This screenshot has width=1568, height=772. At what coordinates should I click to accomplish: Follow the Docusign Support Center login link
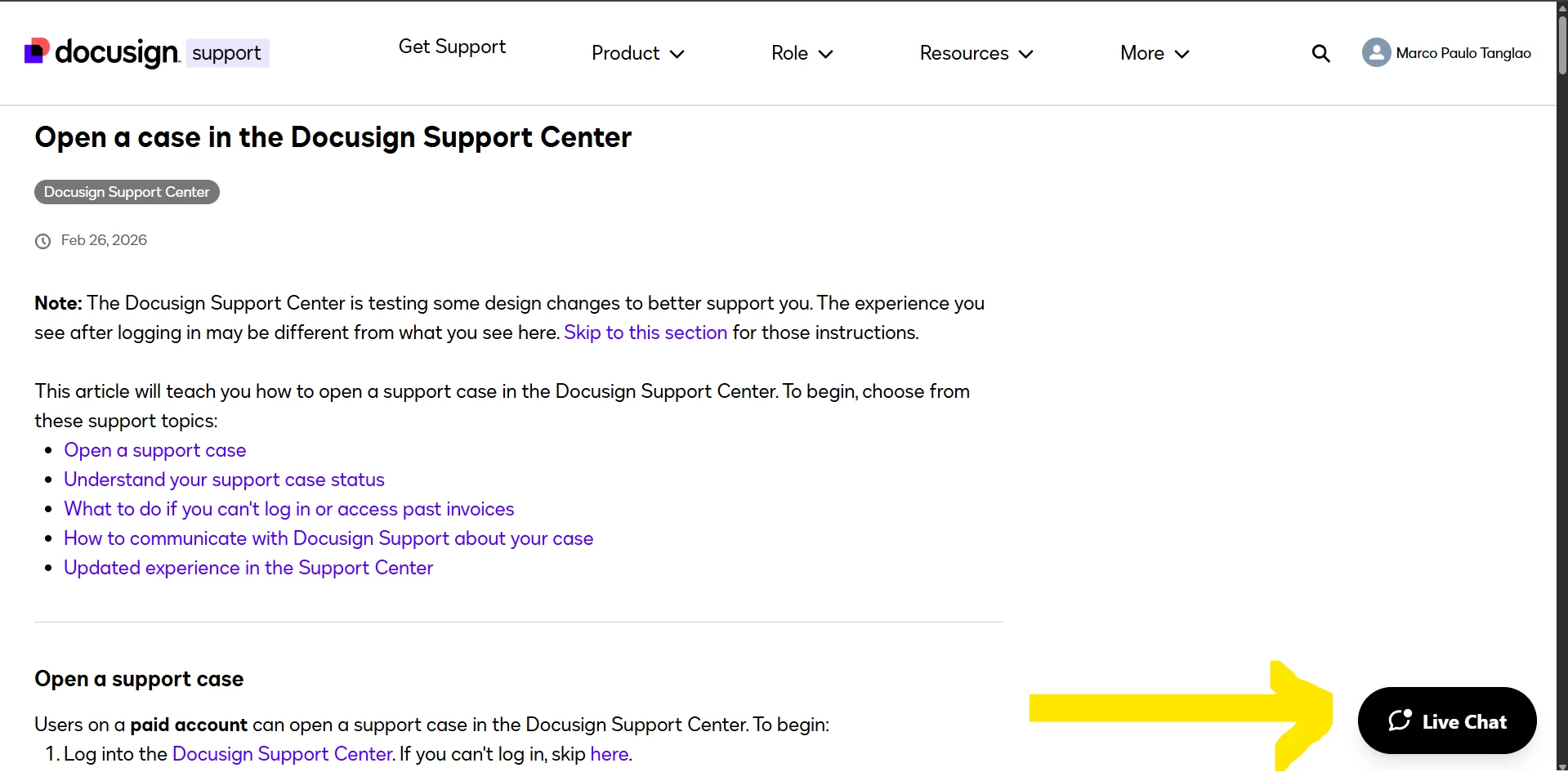pos(283,754)
